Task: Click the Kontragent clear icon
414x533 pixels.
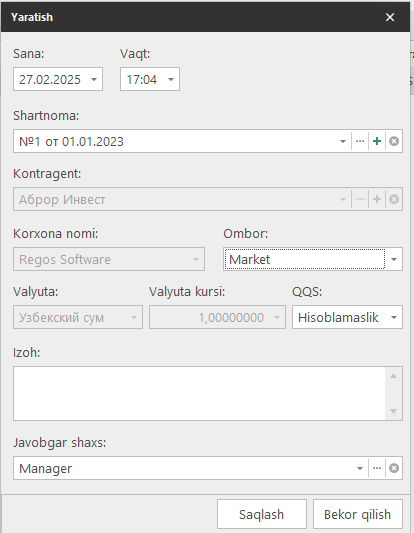Action: click(x=394, y=199)
